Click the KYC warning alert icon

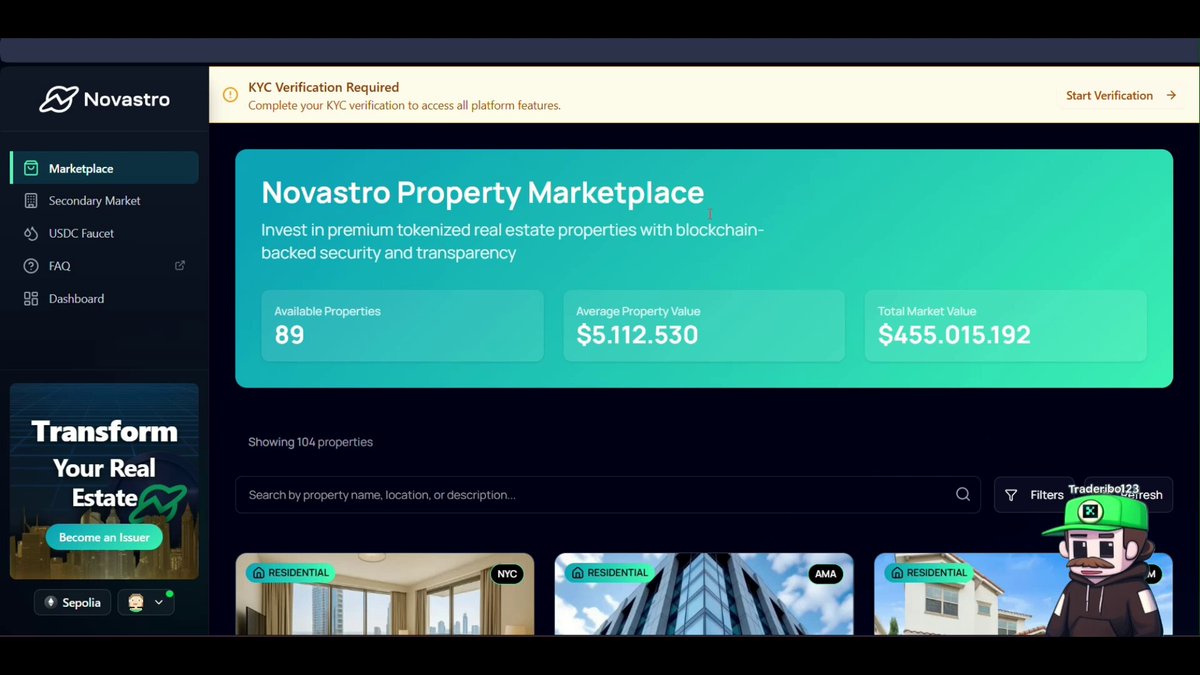coord(230,95)
